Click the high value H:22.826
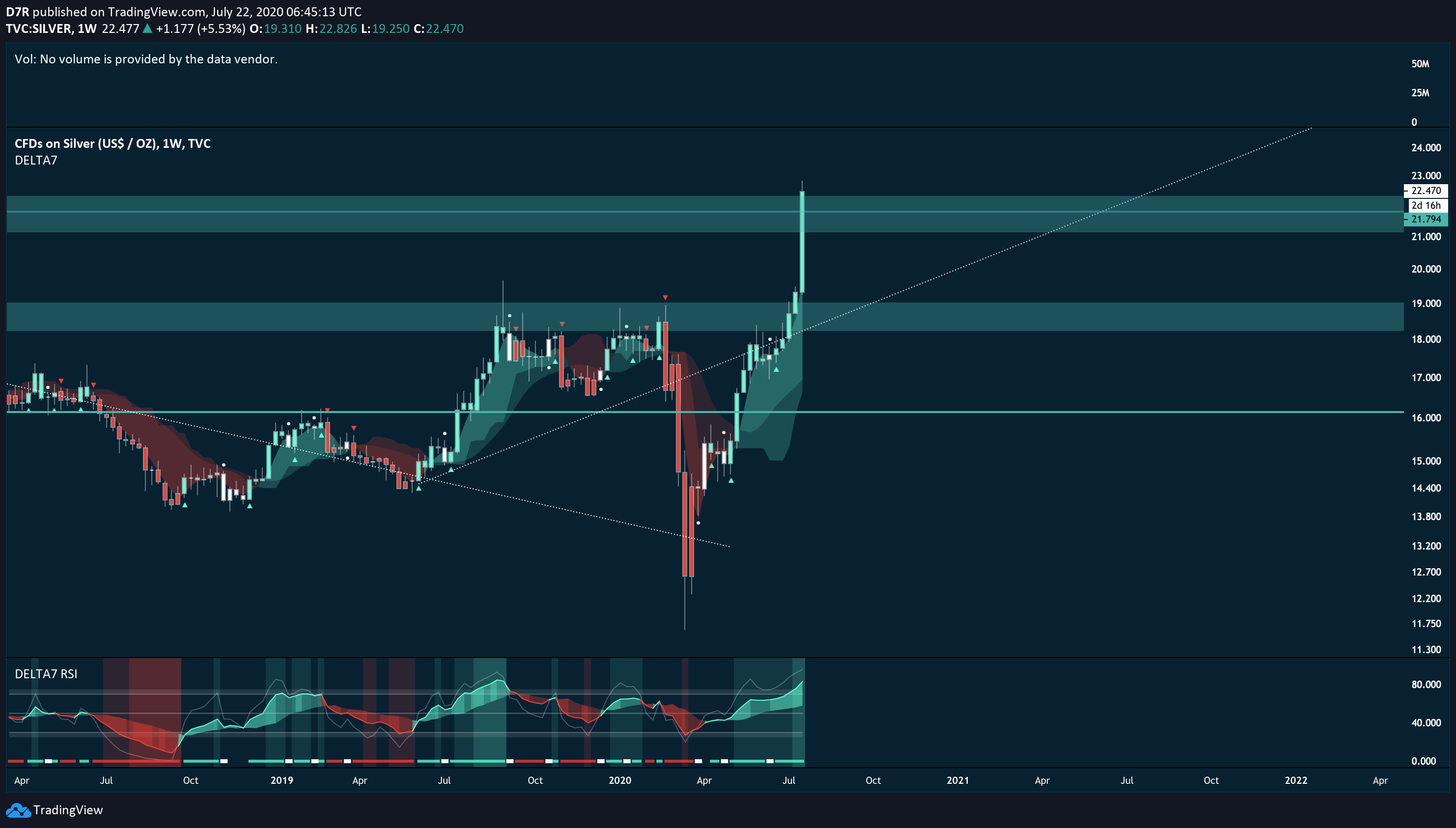 331,28
